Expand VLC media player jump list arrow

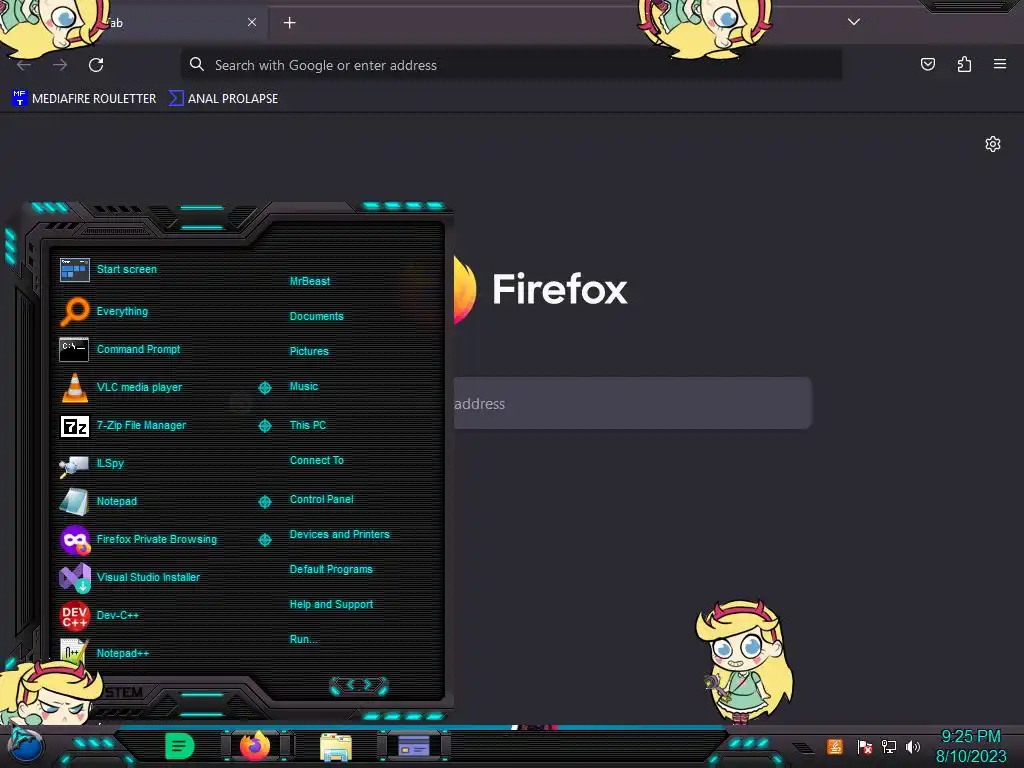[264, 388]
